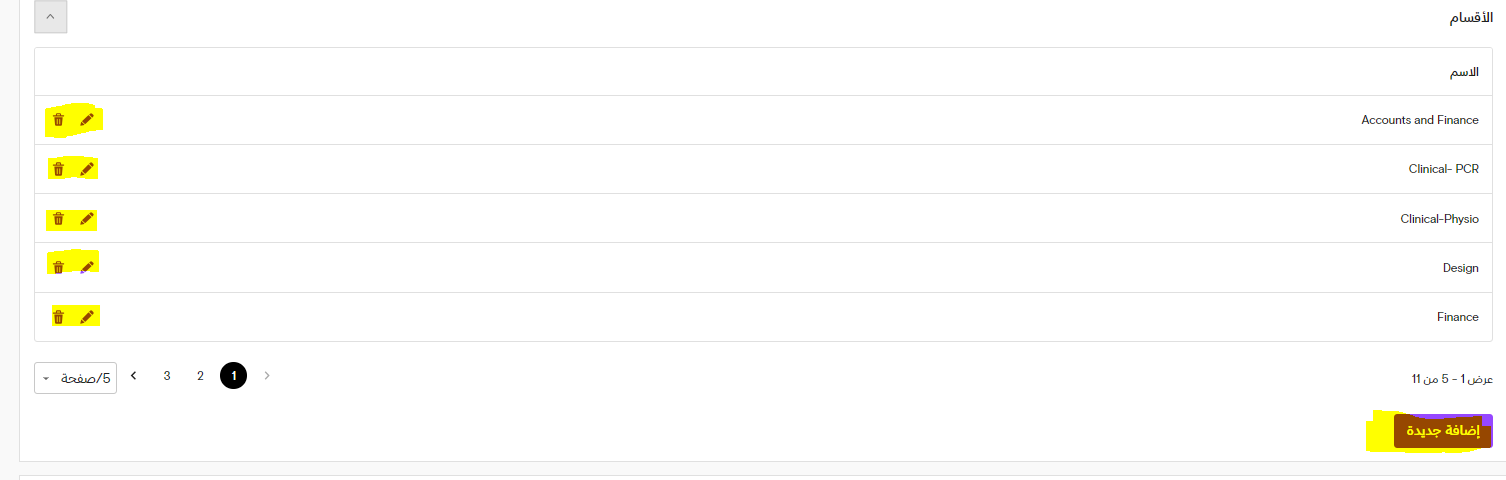Delete the Design department row
The image size is (1506, 480).
(x=58, y=267)
